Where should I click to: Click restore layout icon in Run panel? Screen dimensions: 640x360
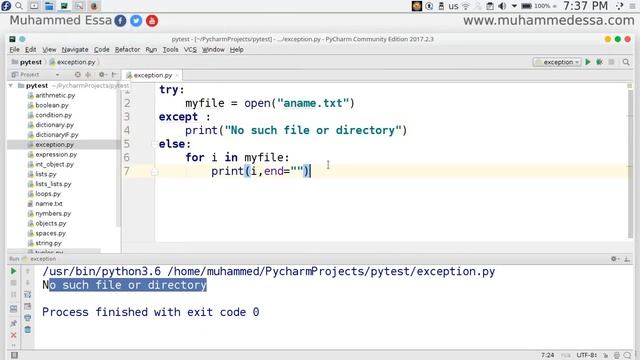pyautogui.click(x=13, y=309)
